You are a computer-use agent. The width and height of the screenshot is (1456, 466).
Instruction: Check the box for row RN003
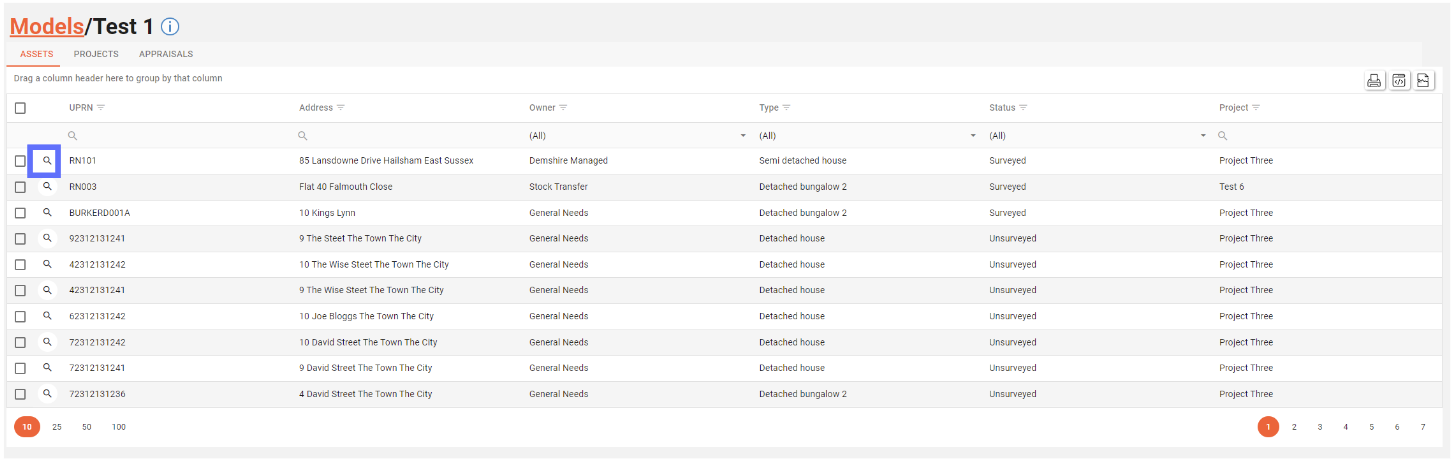(x=20, y=187)
